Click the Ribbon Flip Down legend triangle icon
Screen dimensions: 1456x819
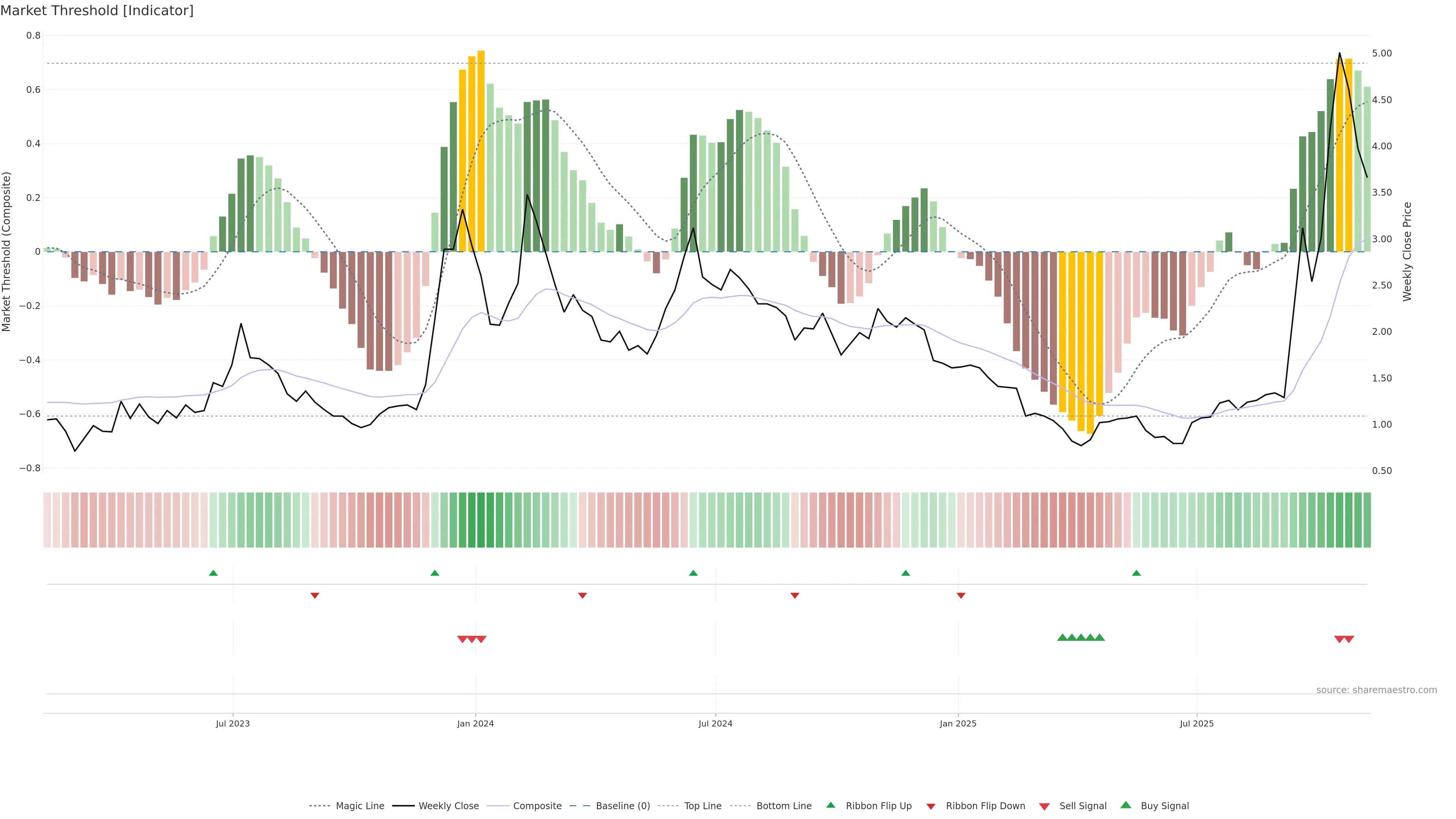click(x=931, y=806)
